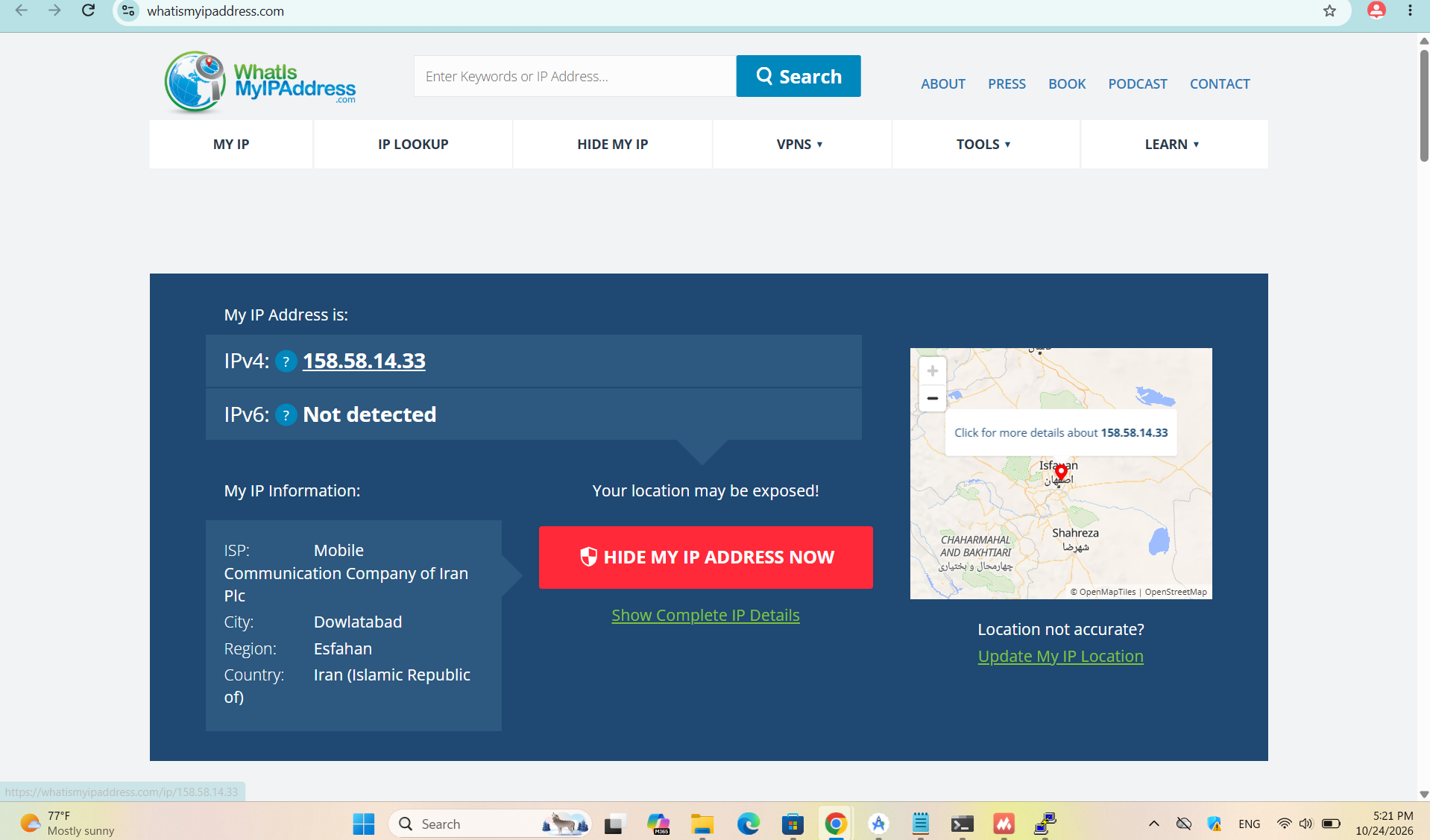Click the browser back arrow
This screenshot has height=840, width=1430.
click(x=22, y=10)
